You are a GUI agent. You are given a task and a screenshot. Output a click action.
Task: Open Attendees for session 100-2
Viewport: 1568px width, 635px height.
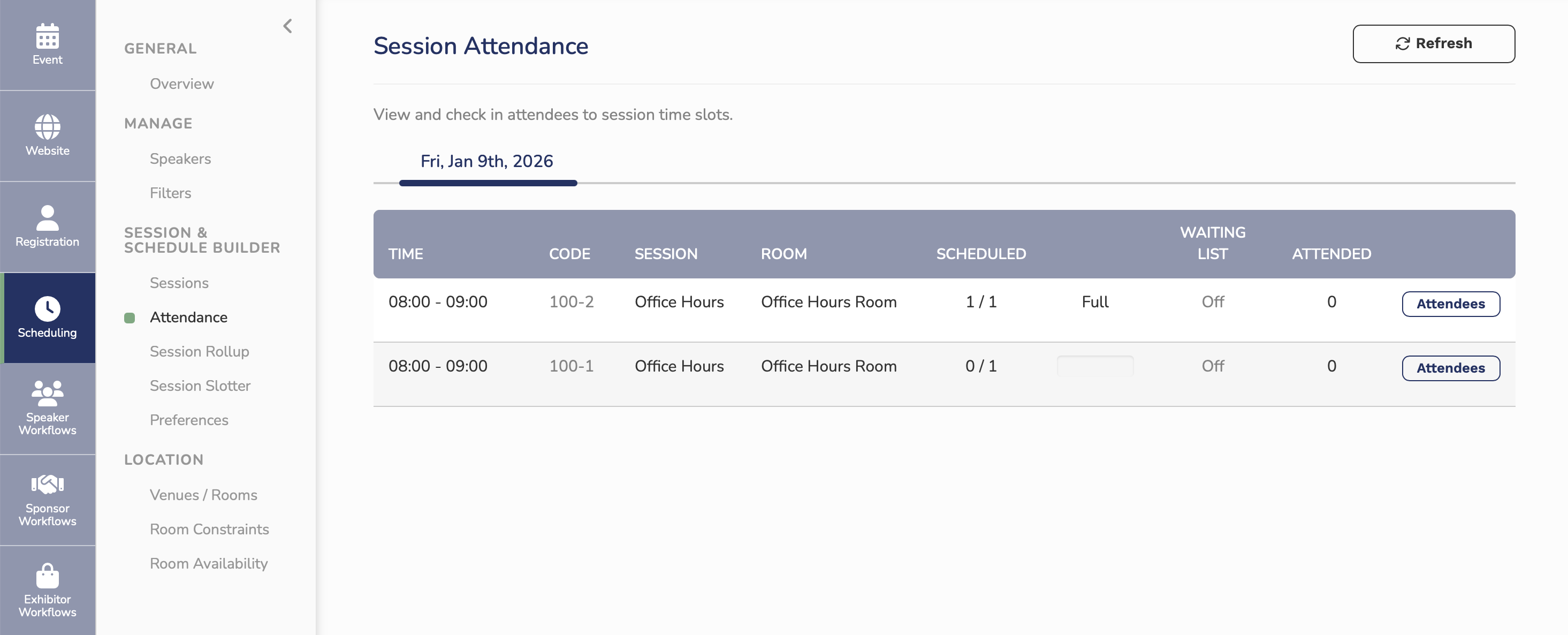tap(1450, 304)
